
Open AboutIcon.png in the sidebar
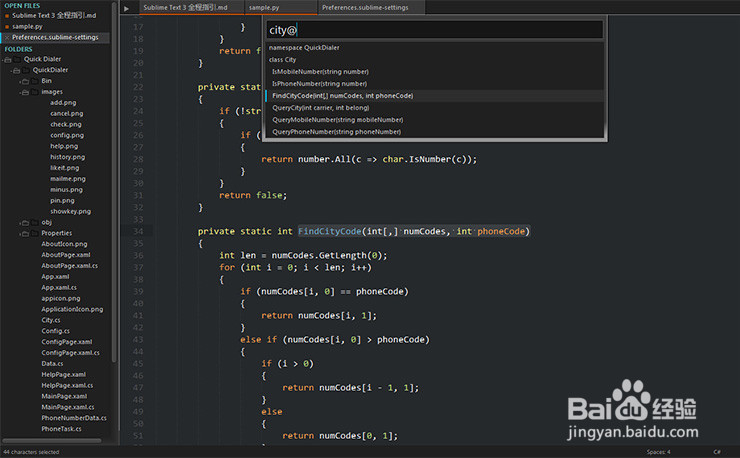[64, 244]
